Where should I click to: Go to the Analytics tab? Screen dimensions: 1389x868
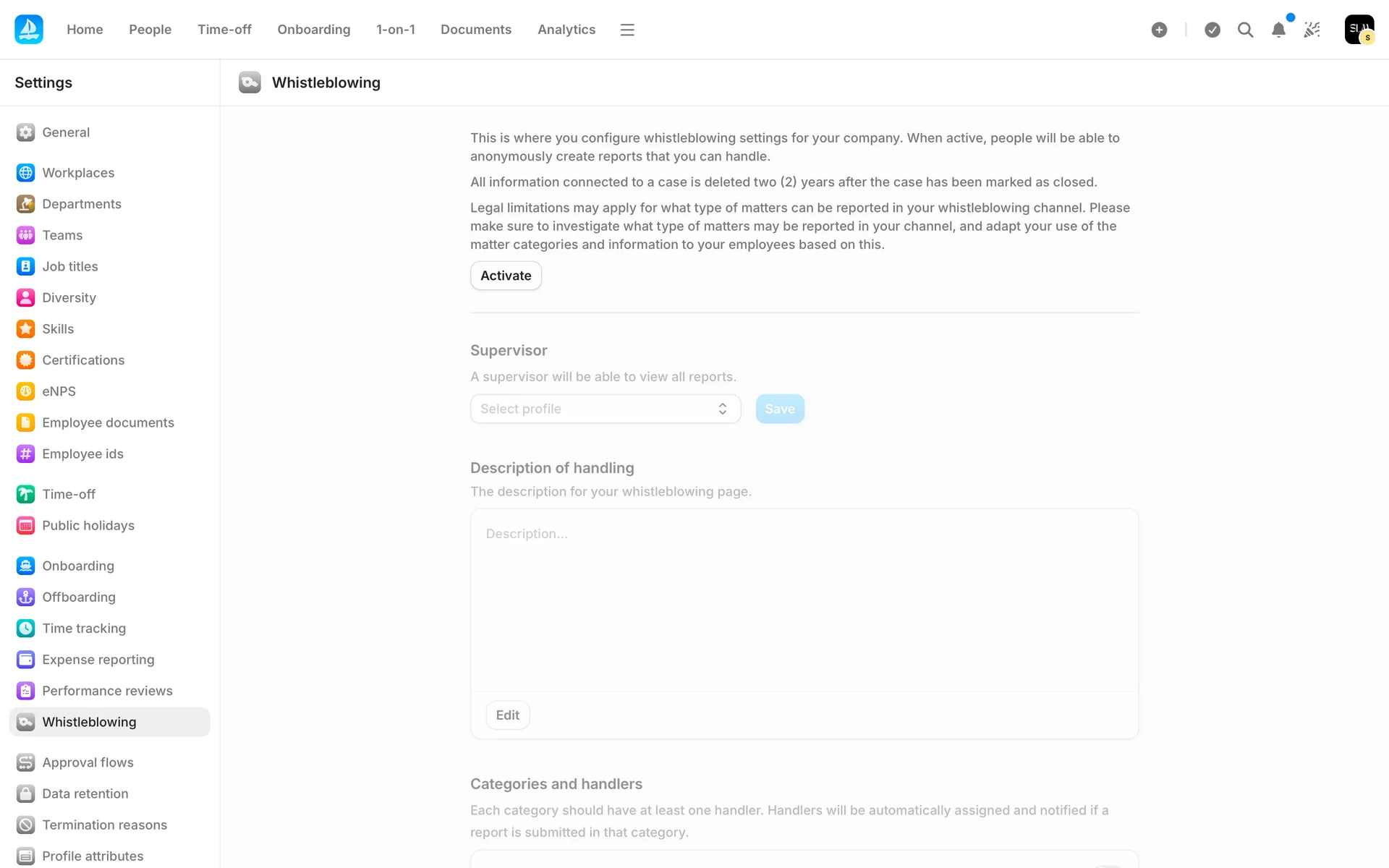[566, 30]
